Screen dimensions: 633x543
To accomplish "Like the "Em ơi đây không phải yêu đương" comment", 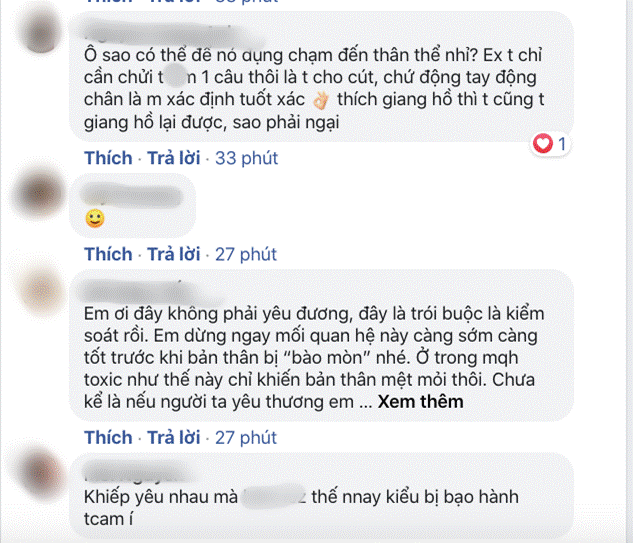I will point(108,438).
